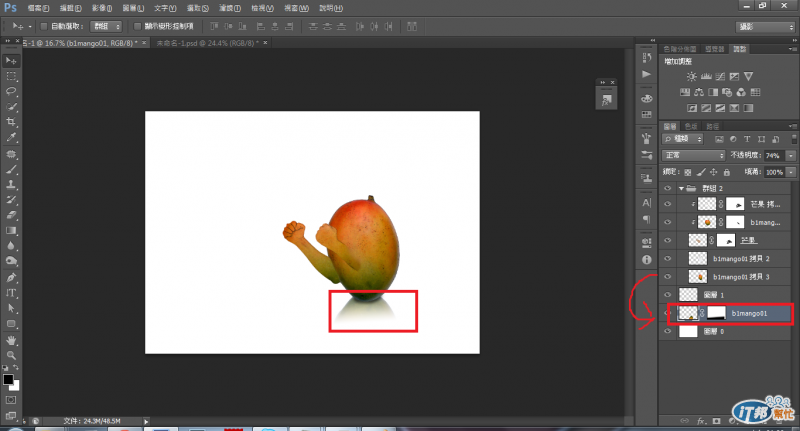The height and width of the screenshot is (431, 800).
Task: Enable the 顯示變形控制項 checkbox
Action: pyautogui.click(x=137, y=27)
